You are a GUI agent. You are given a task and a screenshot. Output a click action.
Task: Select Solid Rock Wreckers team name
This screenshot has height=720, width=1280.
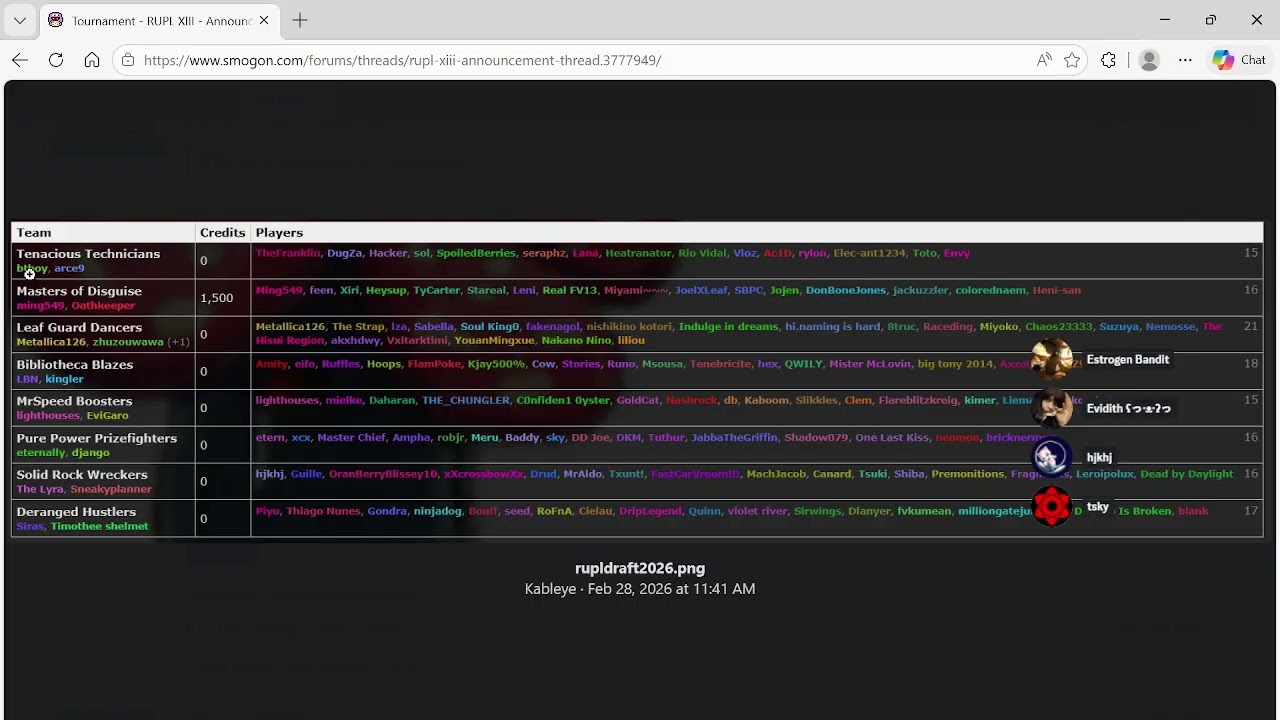coord(82,475)
